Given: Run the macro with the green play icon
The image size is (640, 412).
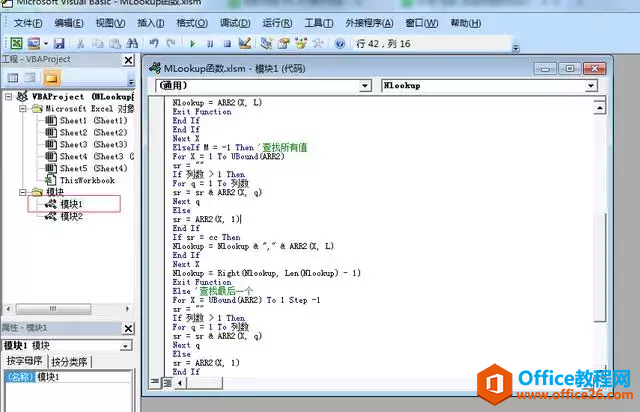Looking at the screenshot, I should (x=193, y=43).
